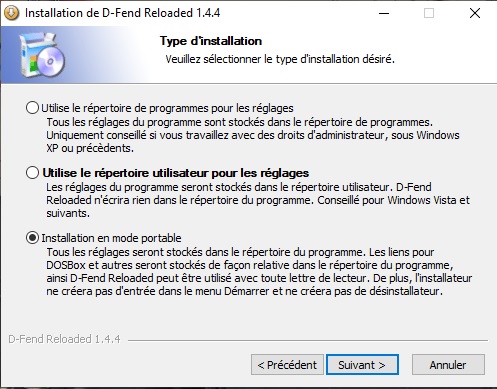Click the installer icon in the title bar
497x389 pixels.
tap(12, 13)
